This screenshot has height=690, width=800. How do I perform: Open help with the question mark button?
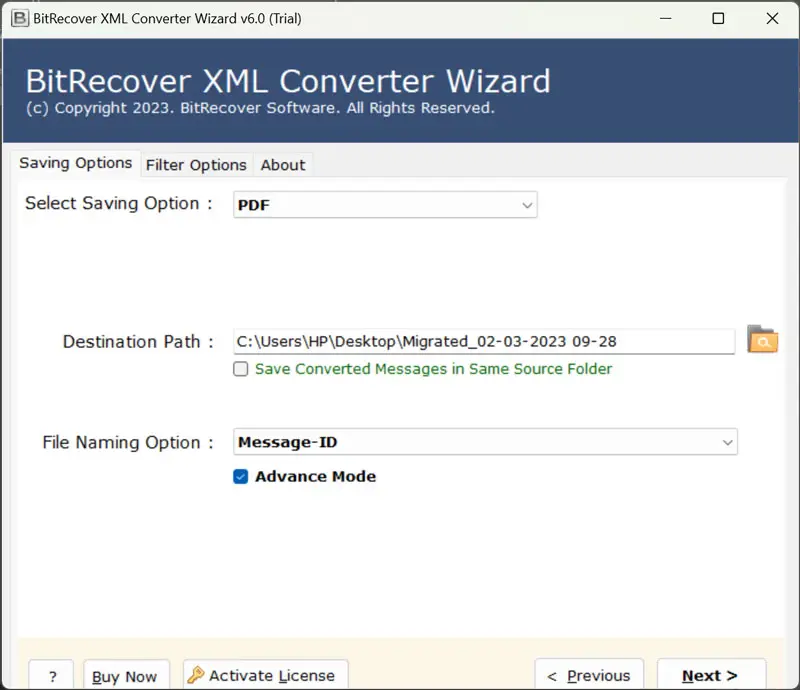(52, 676)
